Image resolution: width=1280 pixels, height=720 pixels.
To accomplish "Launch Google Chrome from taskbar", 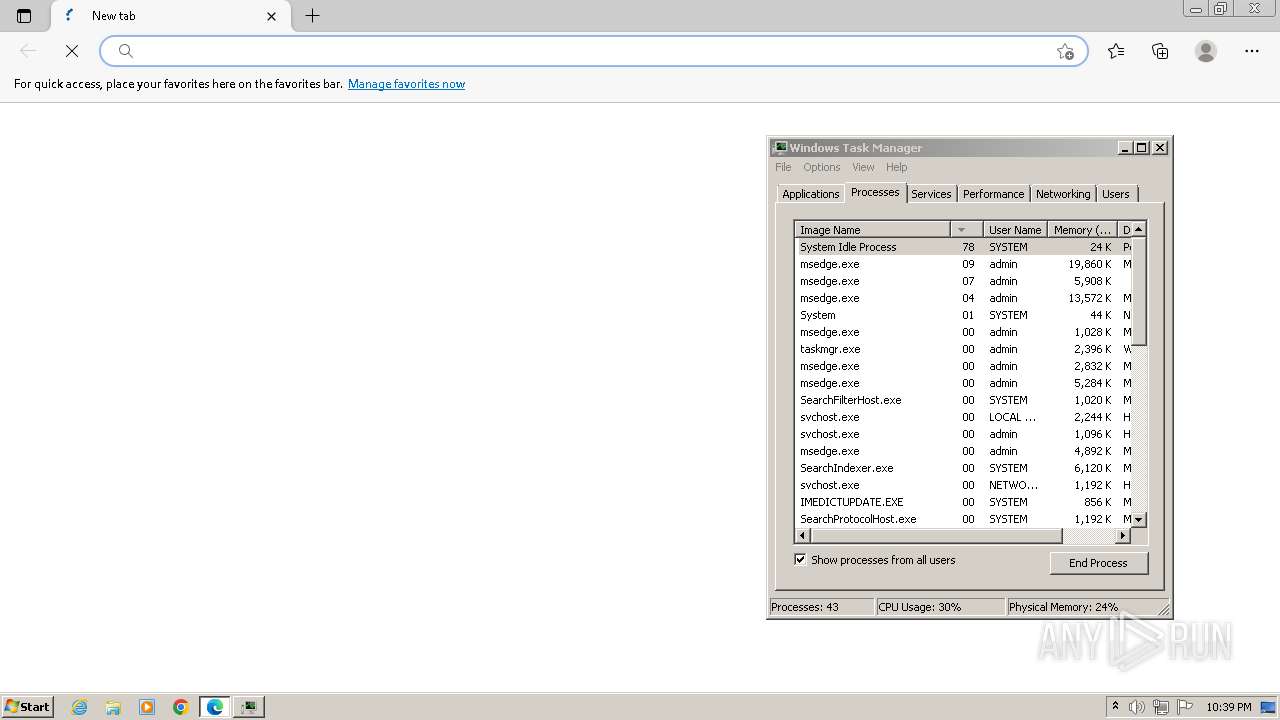I will point(181,707).
